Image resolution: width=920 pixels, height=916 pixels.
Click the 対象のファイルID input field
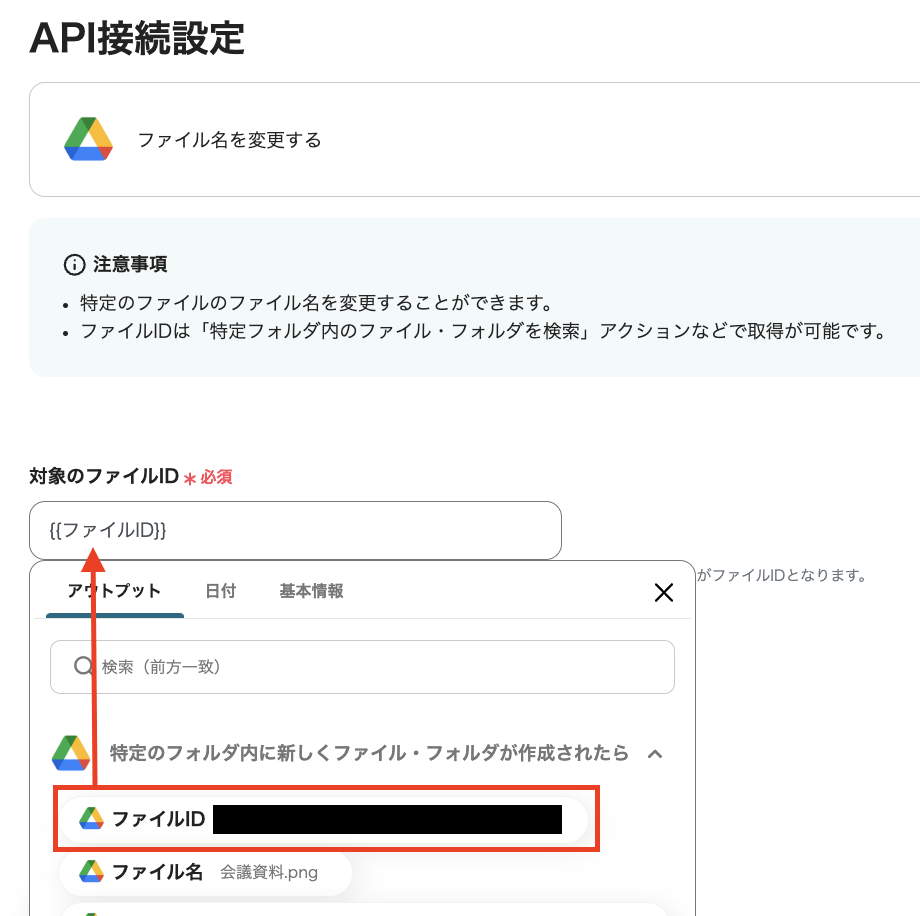tap(295, 530)
